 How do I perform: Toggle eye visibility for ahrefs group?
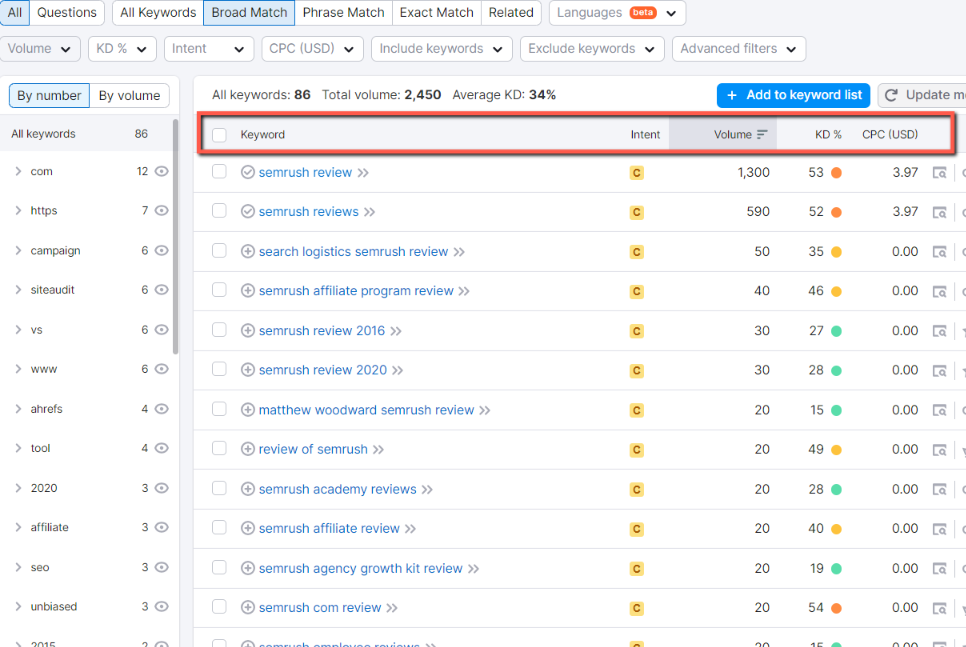[161, 409]
